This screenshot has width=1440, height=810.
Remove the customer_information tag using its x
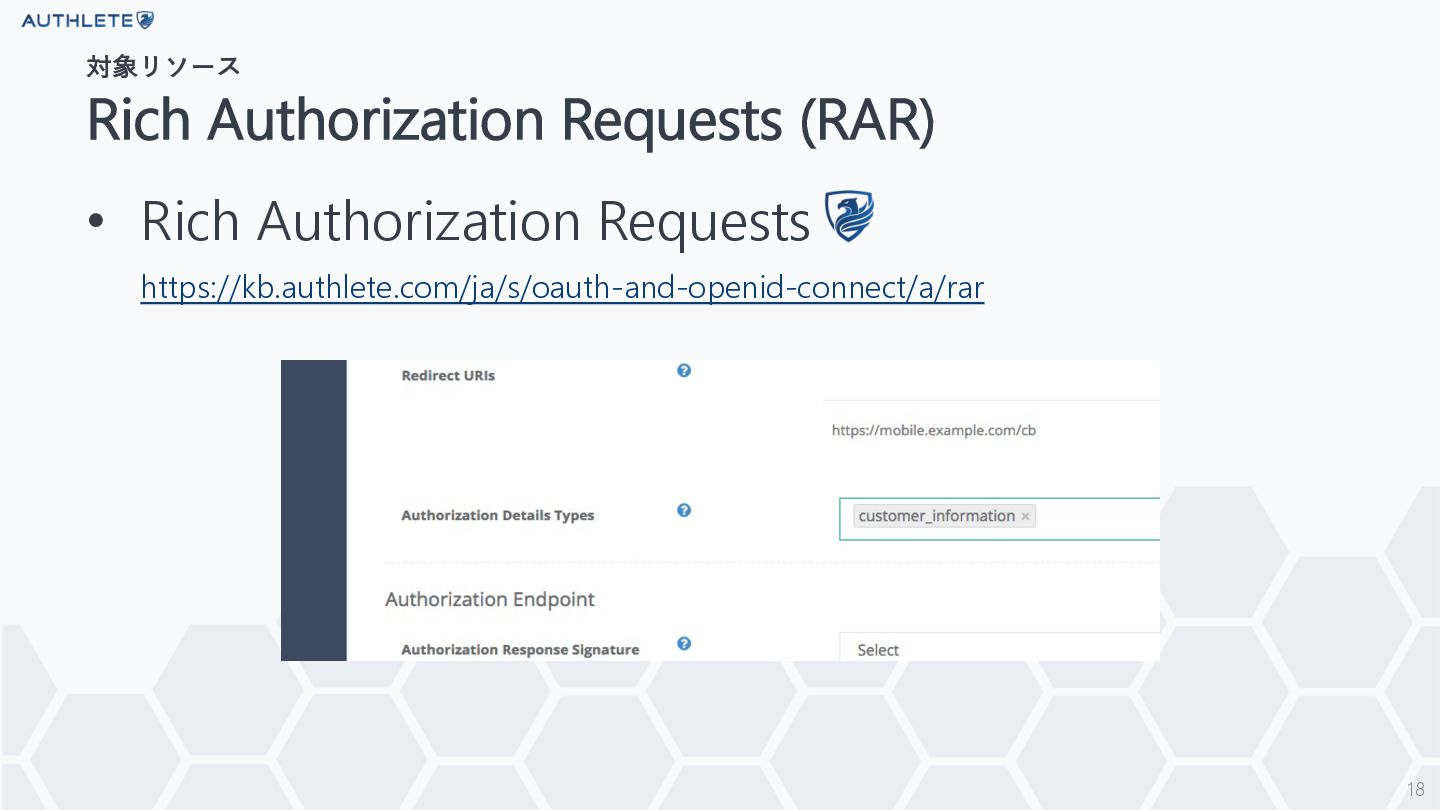(1025, 516)
